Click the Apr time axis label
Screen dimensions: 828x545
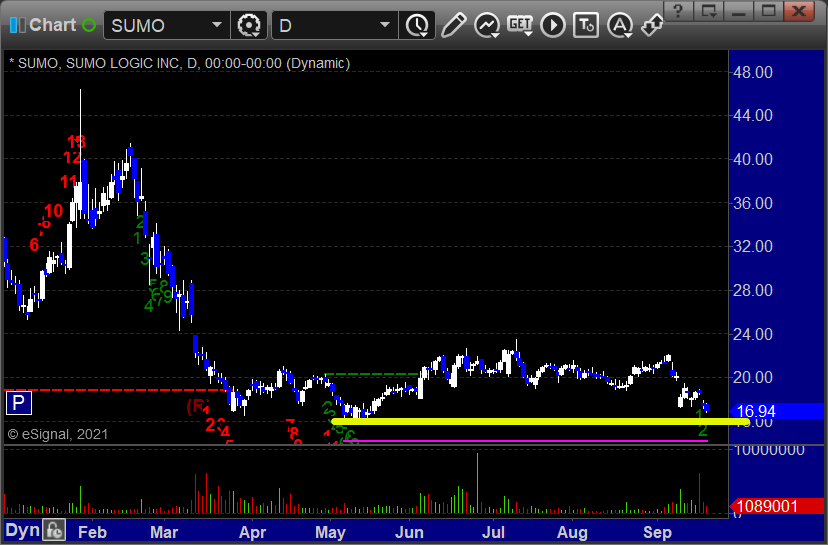tap(252, 532)
